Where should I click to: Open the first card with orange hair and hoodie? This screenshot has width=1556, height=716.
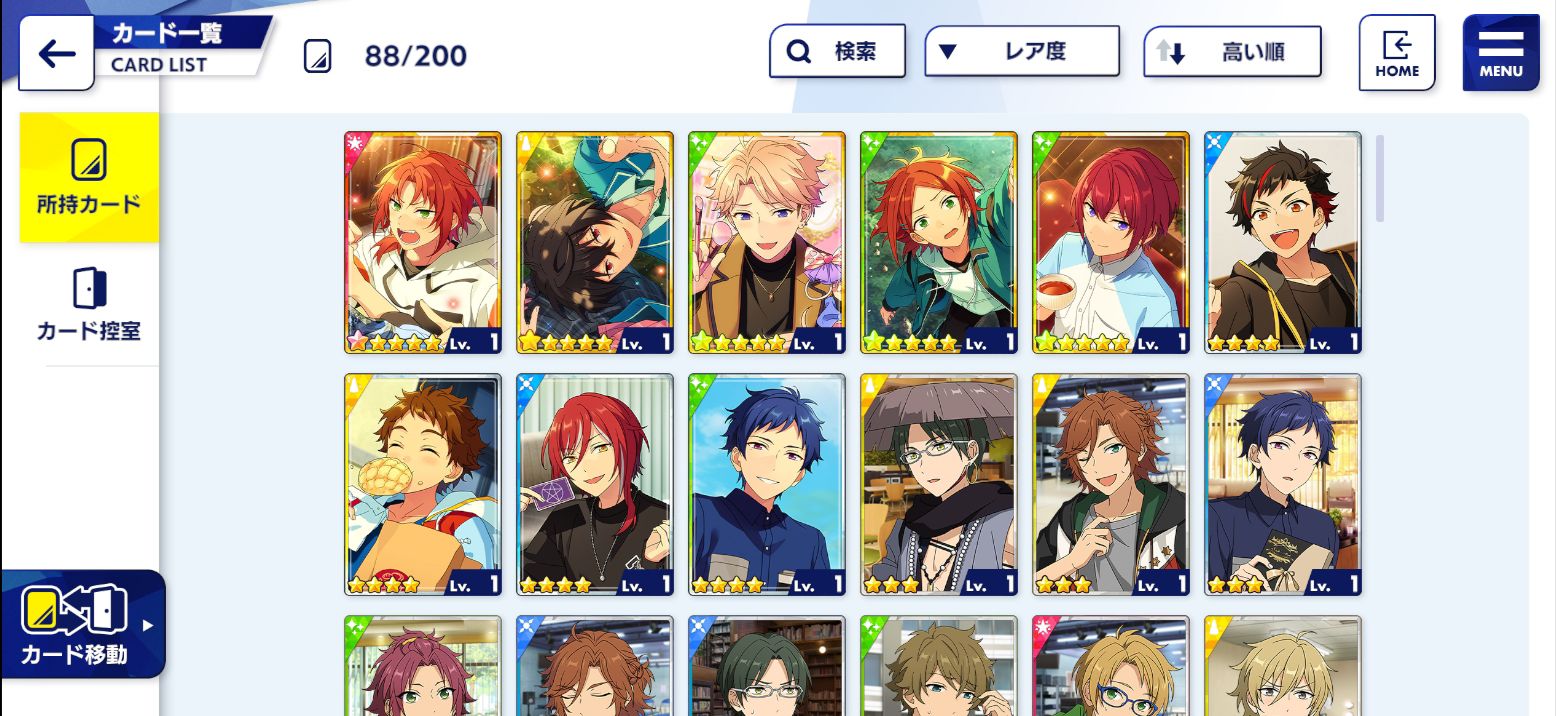click(x=423, y=242)
